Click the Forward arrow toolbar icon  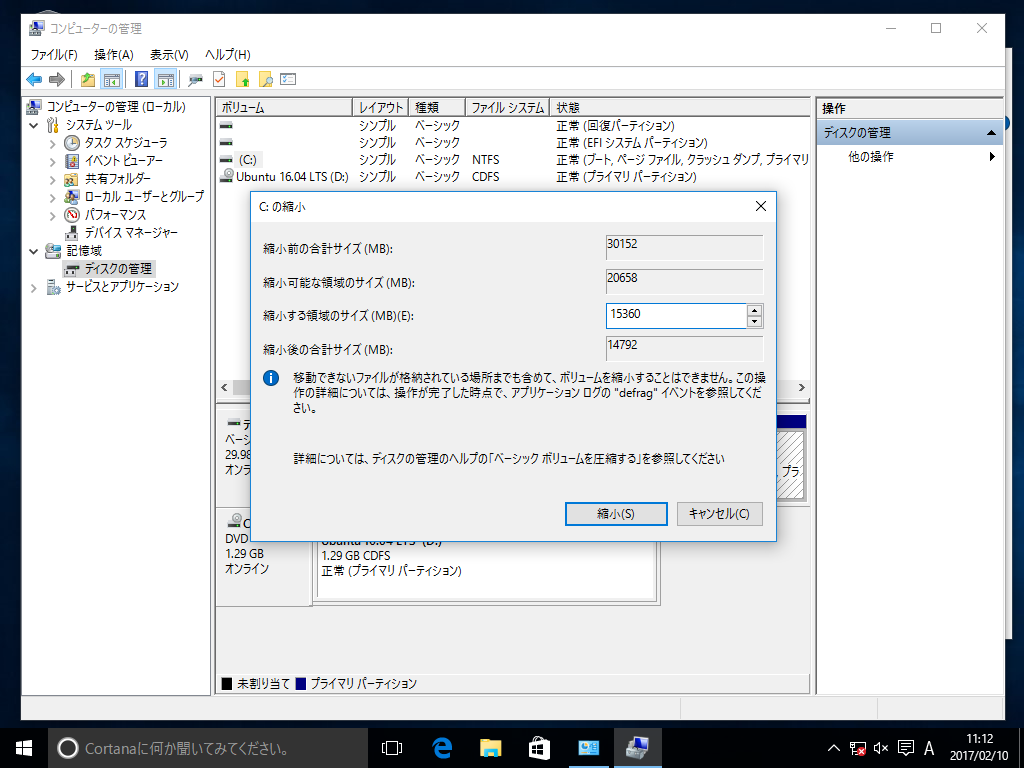coord(57,80)
